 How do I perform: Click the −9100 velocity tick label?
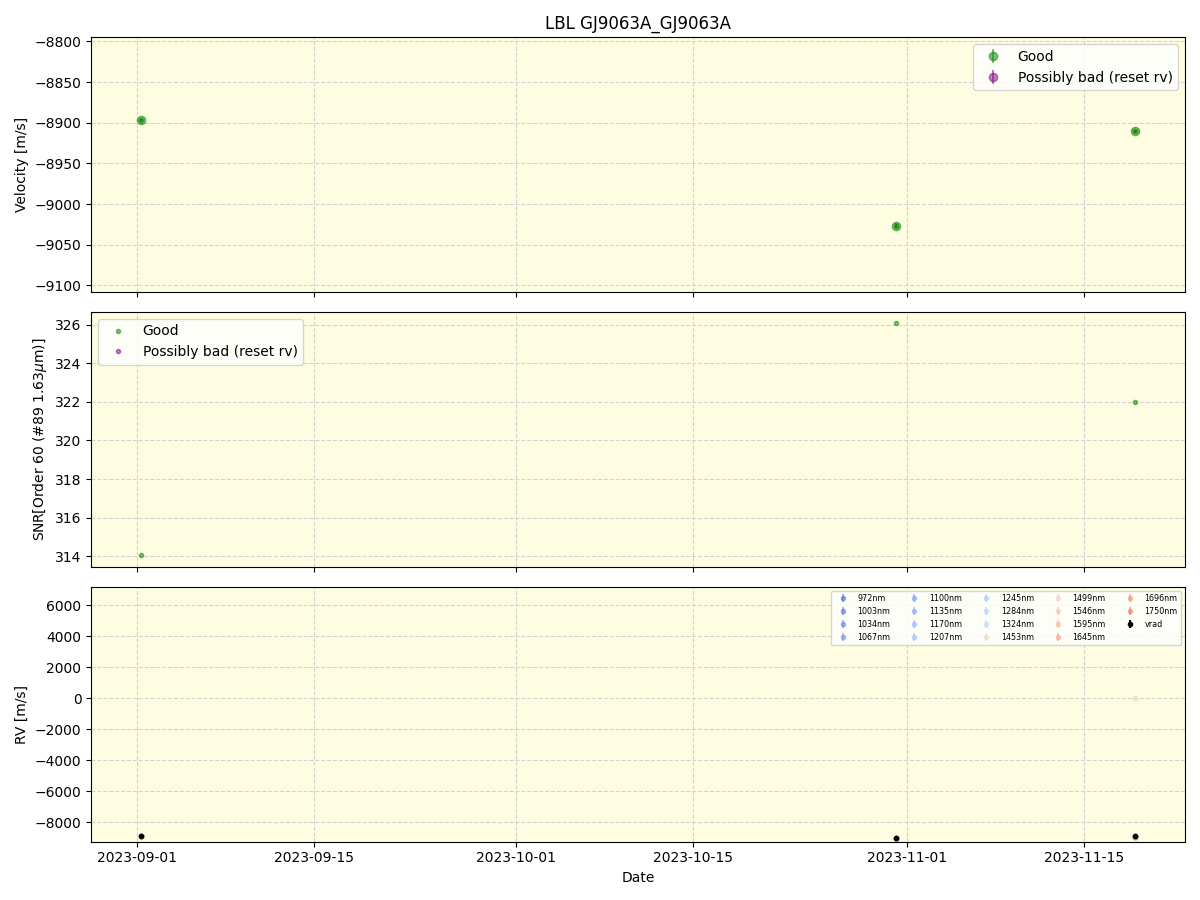click(59, 286)
